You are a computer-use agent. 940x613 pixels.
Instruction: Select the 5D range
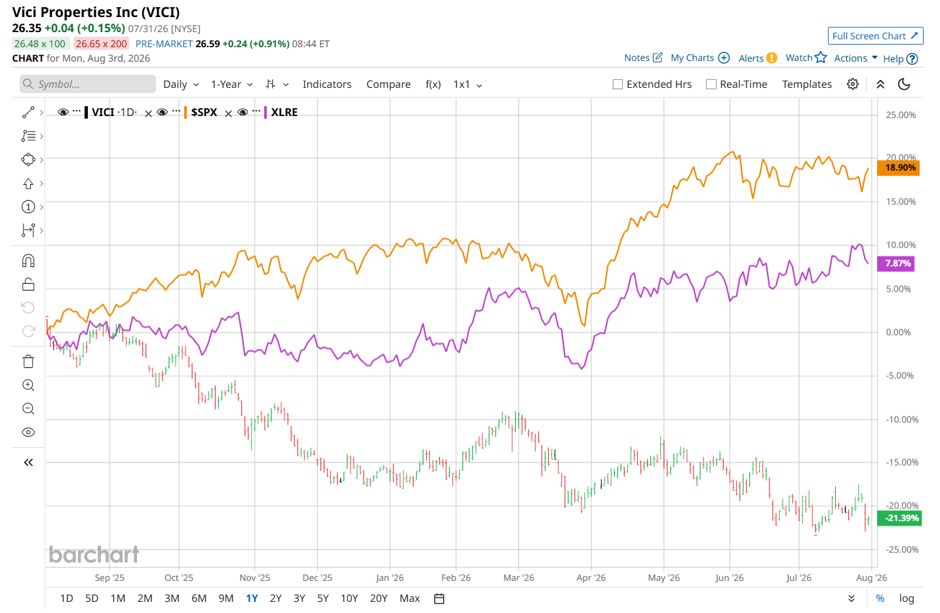click(x=92, y=598)
